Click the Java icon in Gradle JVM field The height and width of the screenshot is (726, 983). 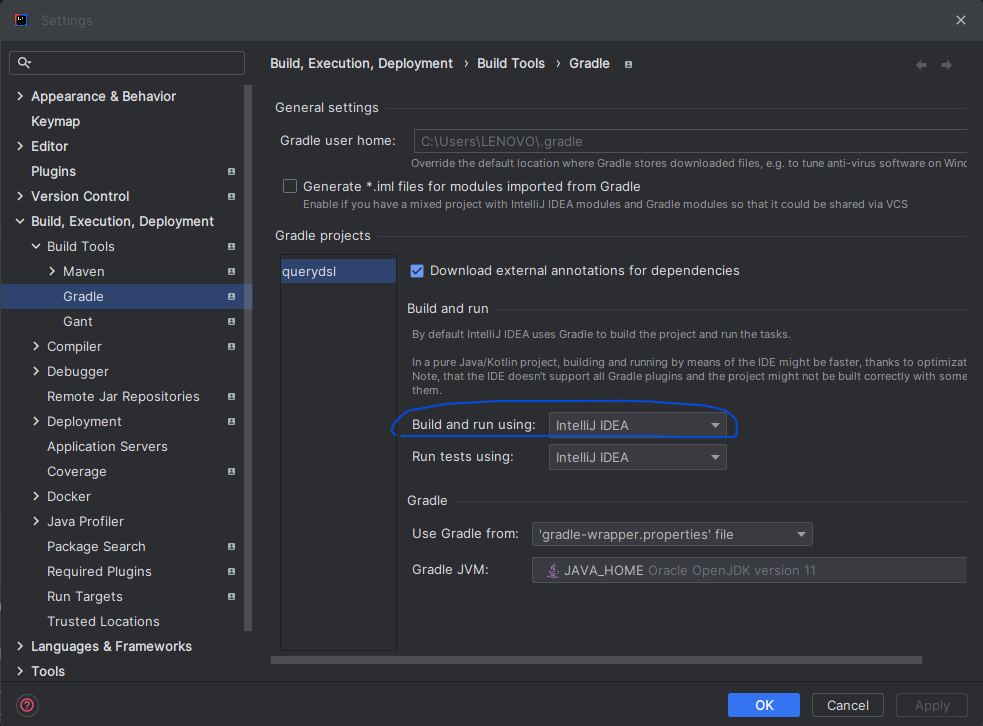552,570
